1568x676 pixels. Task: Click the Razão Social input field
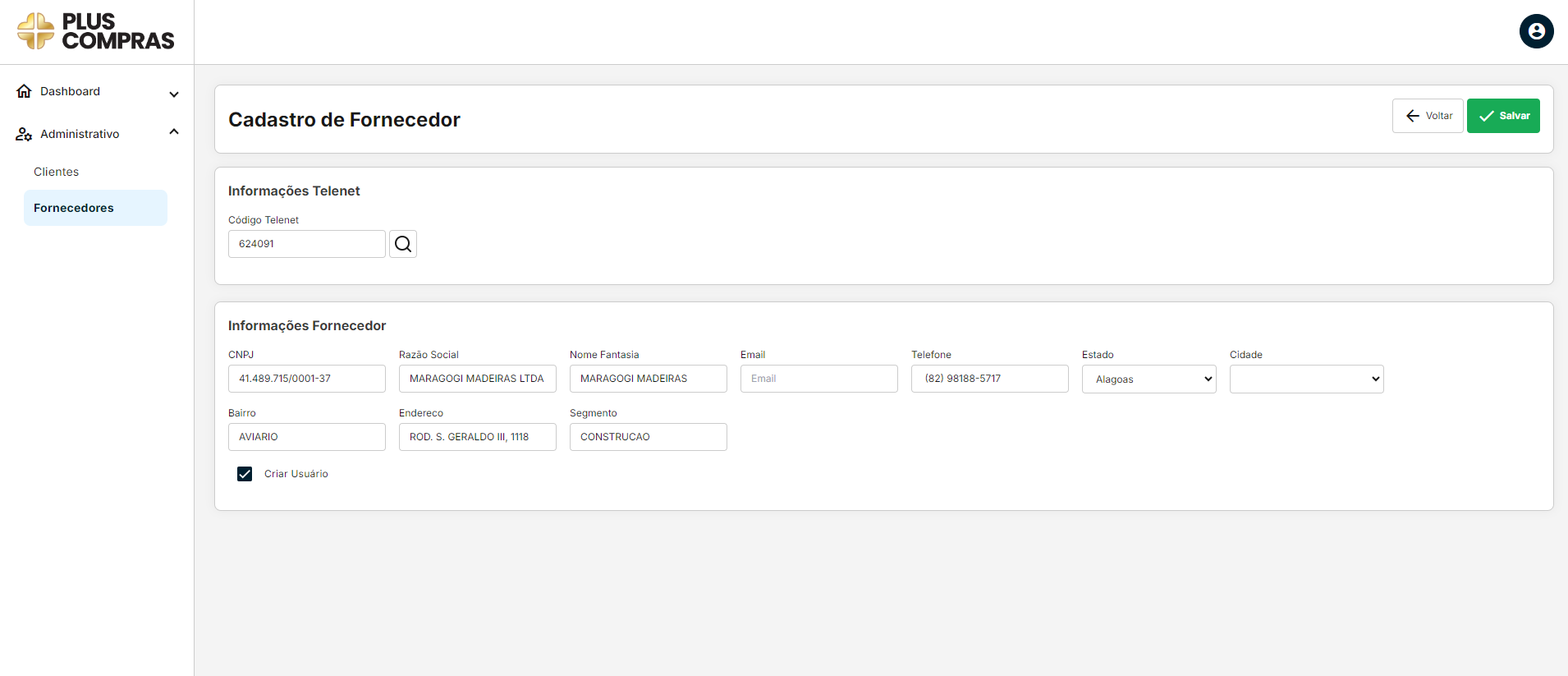click(x=478, y=379)
